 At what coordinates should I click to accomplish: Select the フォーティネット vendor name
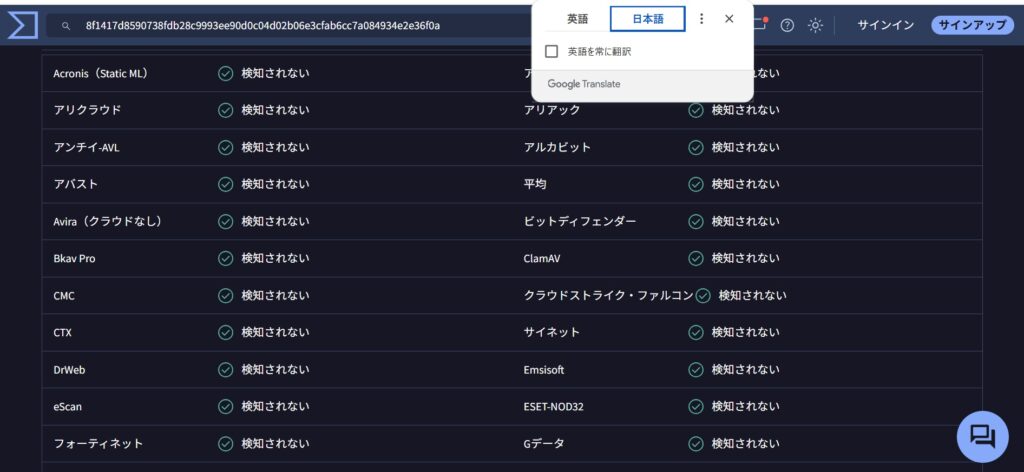coord(98,444)
